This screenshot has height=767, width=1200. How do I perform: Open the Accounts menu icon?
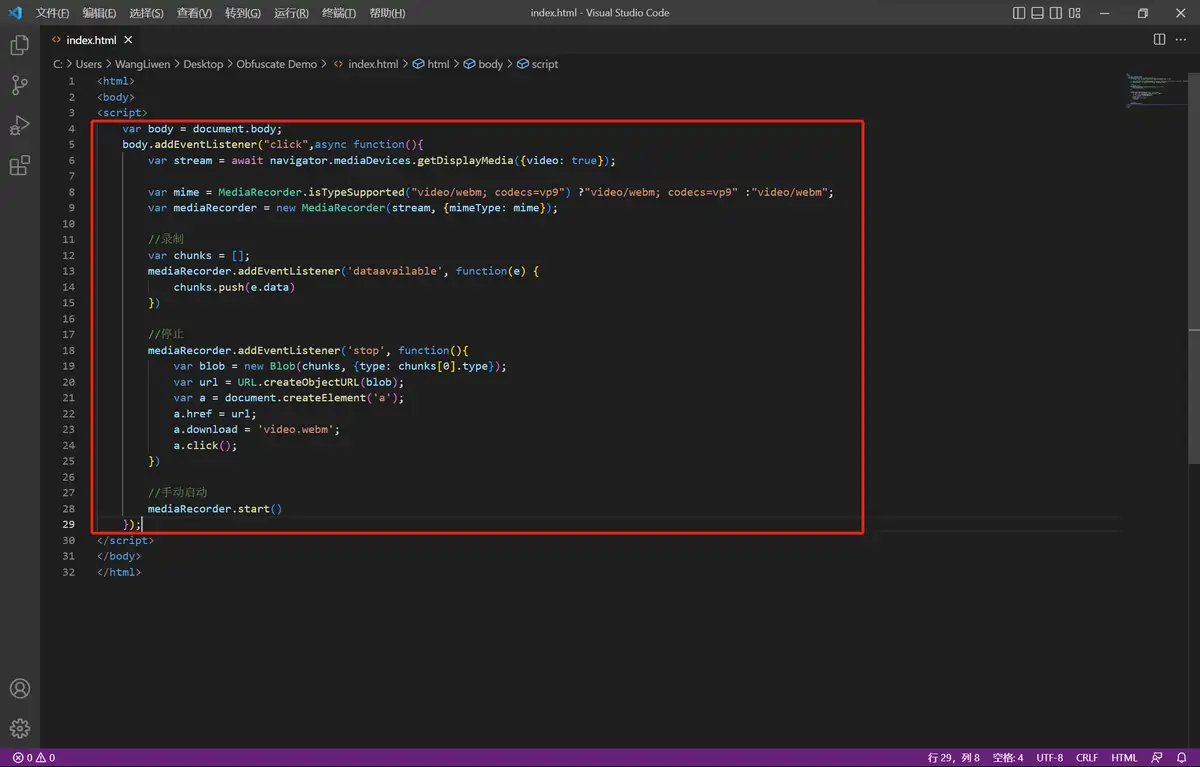pos(19,689)
